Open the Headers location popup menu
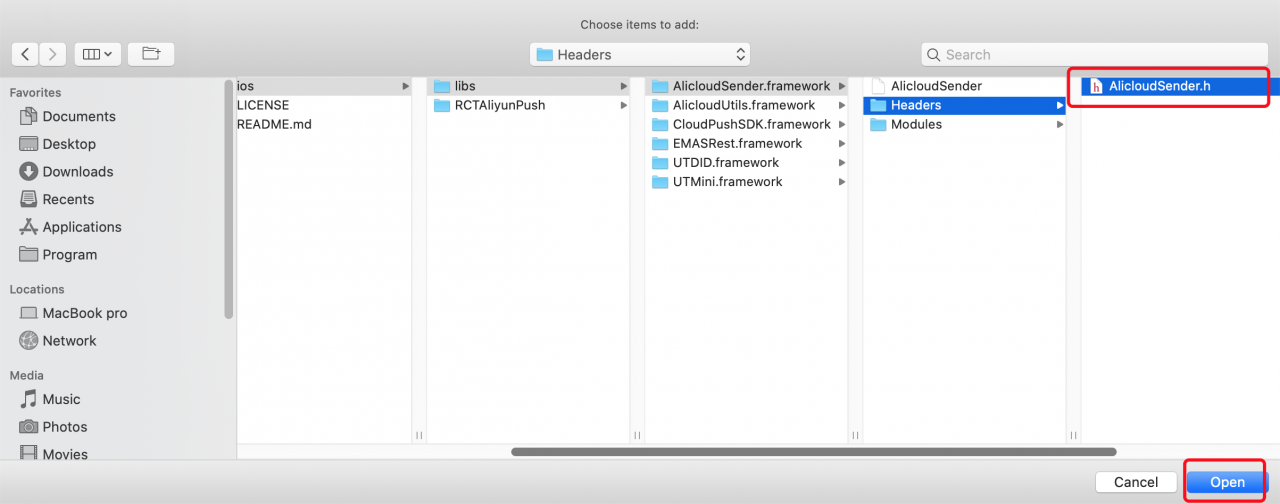Viewport: 1280px width, 504px height. (x=640, y=54)
